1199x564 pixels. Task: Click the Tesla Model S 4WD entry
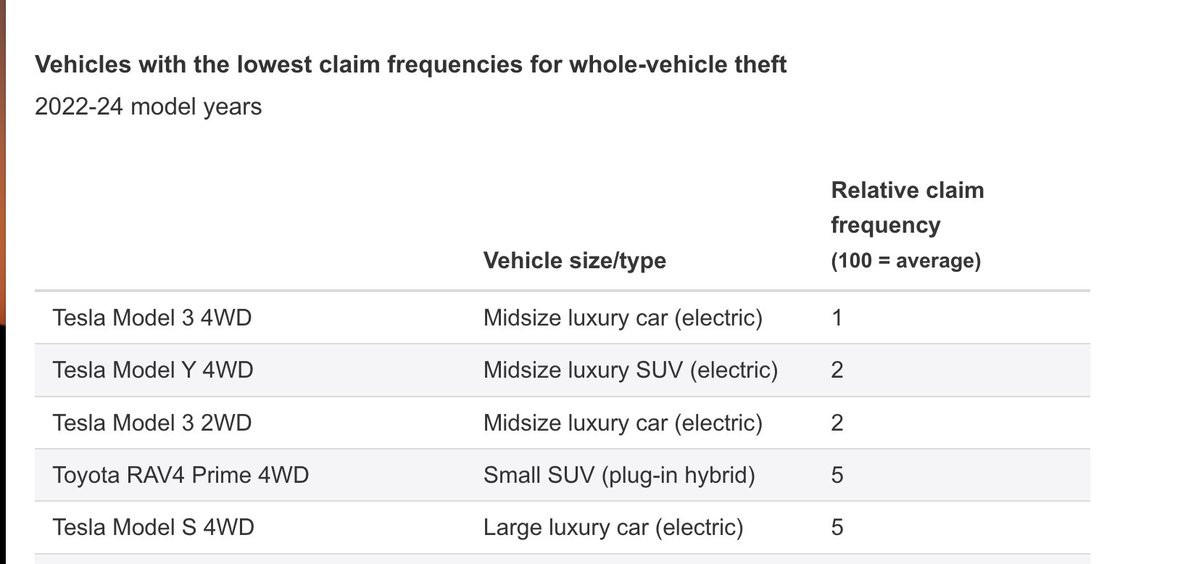pyautogui.click(x=153, y=528)
